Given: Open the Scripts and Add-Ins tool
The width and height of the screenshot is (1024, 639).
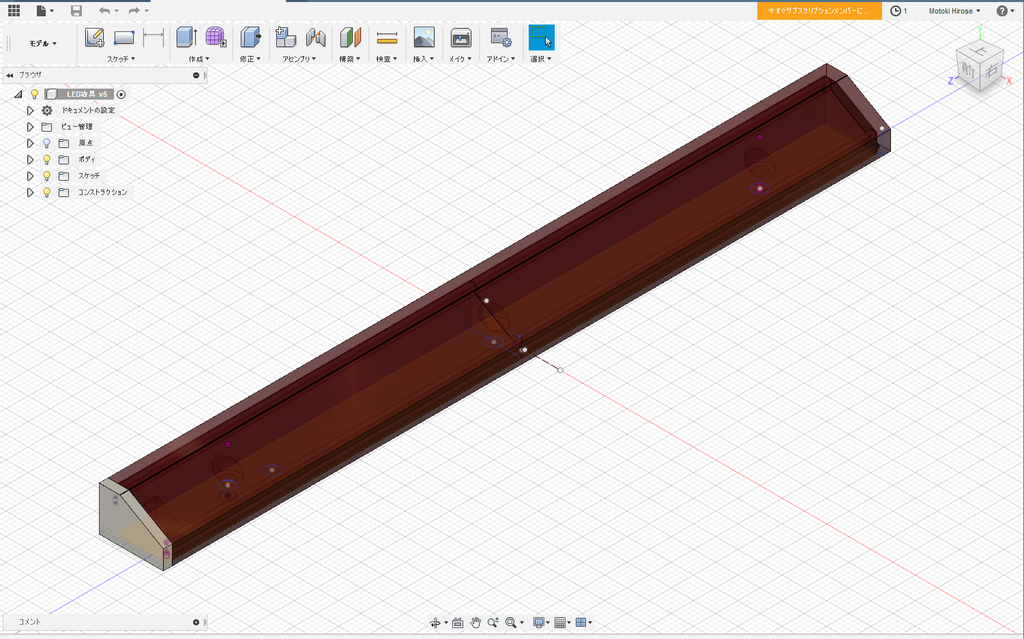Looking at the screenshot, I should tap(501, 38).
